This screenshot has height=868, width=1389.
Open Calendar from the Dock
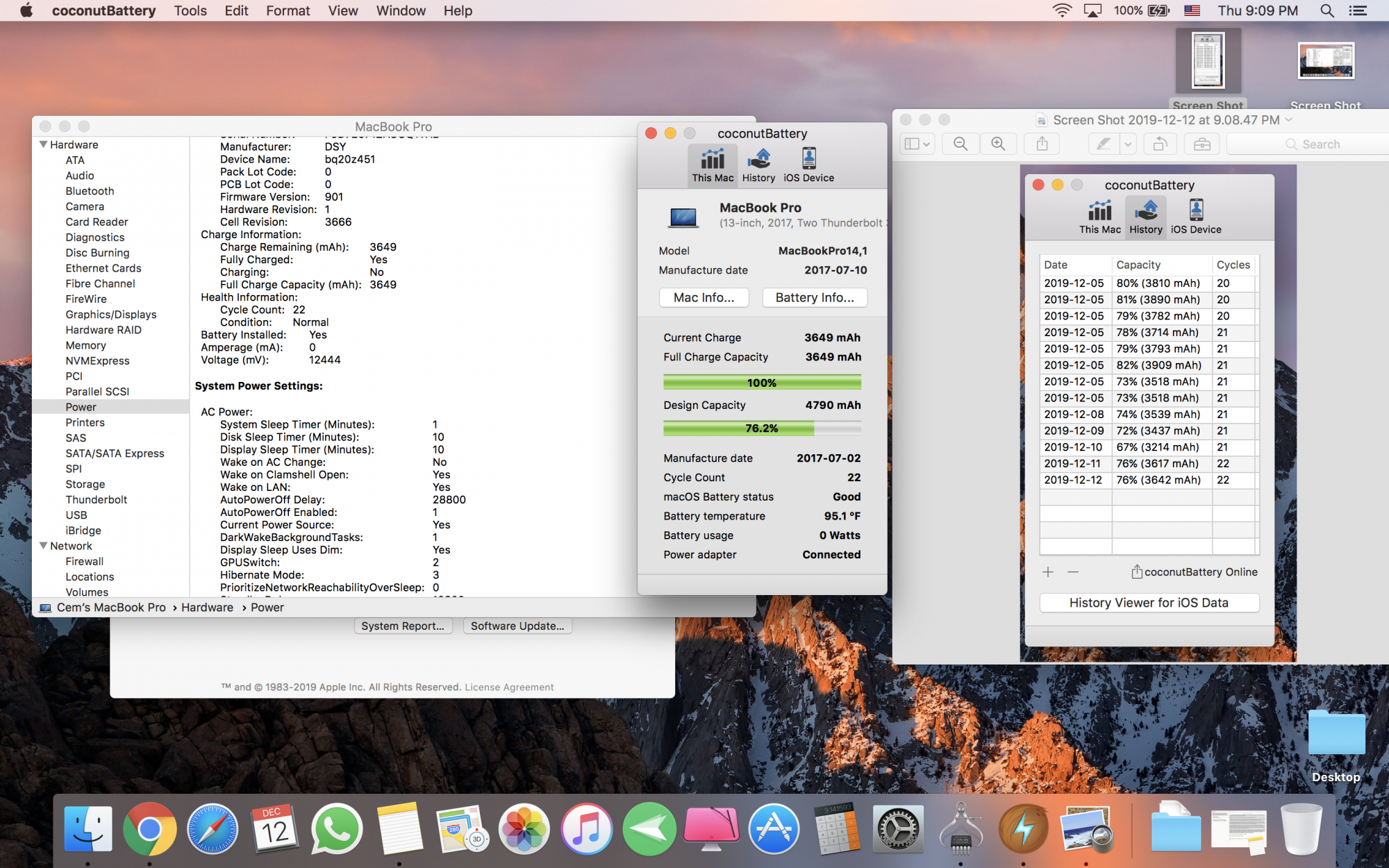(274, 829)
